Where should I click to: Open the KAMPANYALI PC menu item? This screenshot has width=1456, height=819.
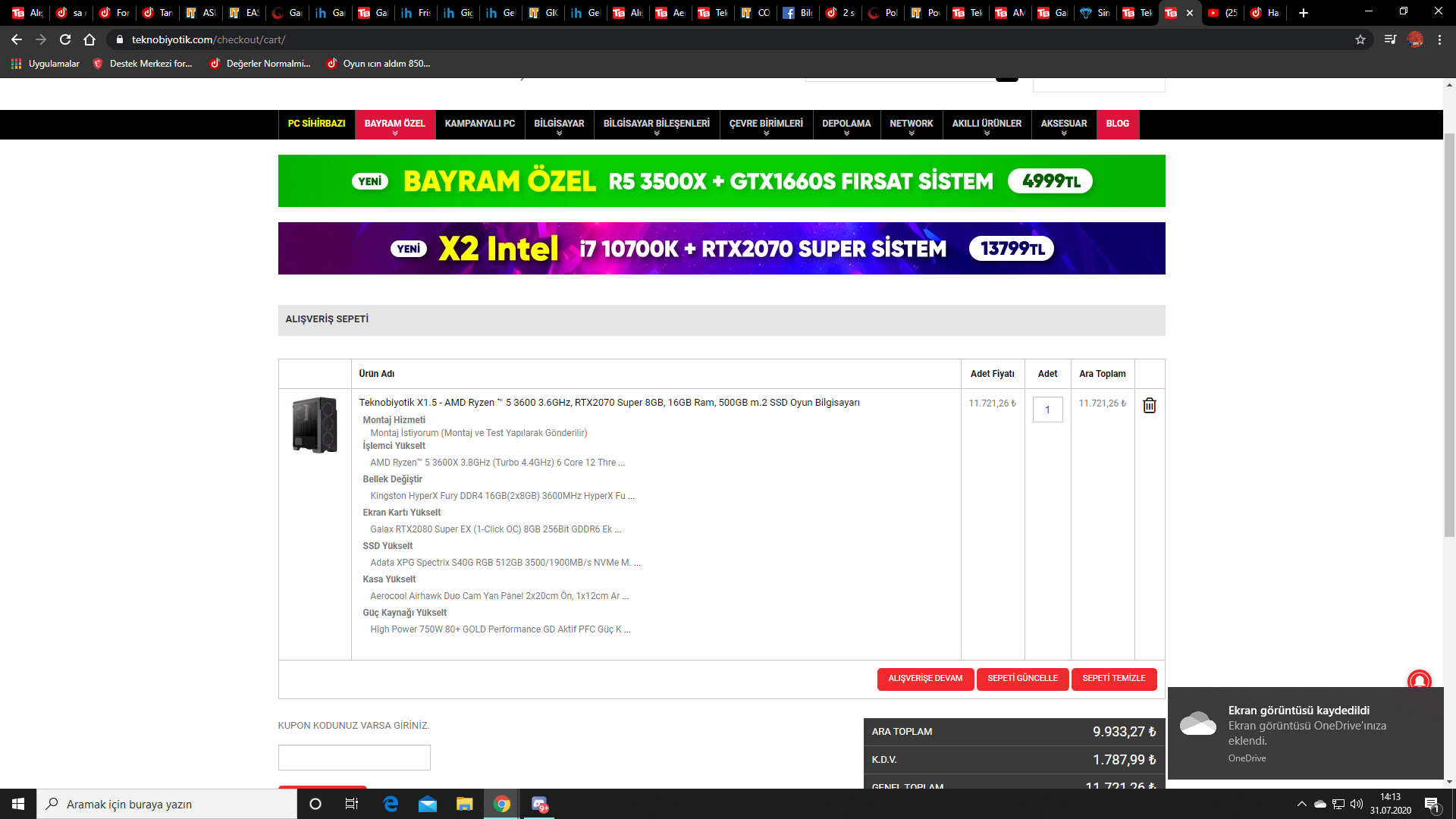[479, 124]
